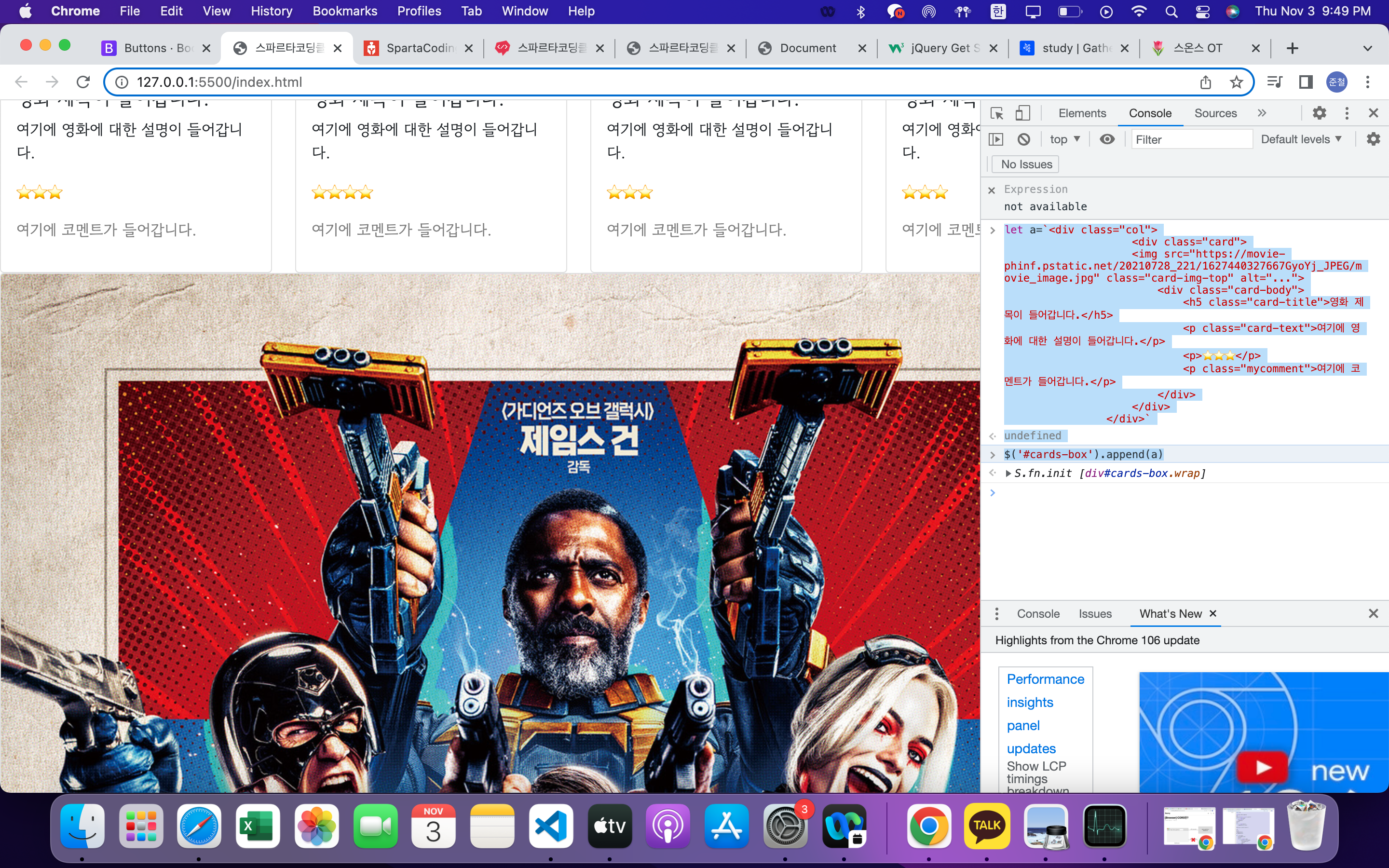Screen dimensions: 1389x868
Task: Open the Default levels dropdown
Action: pos(1301,139)
